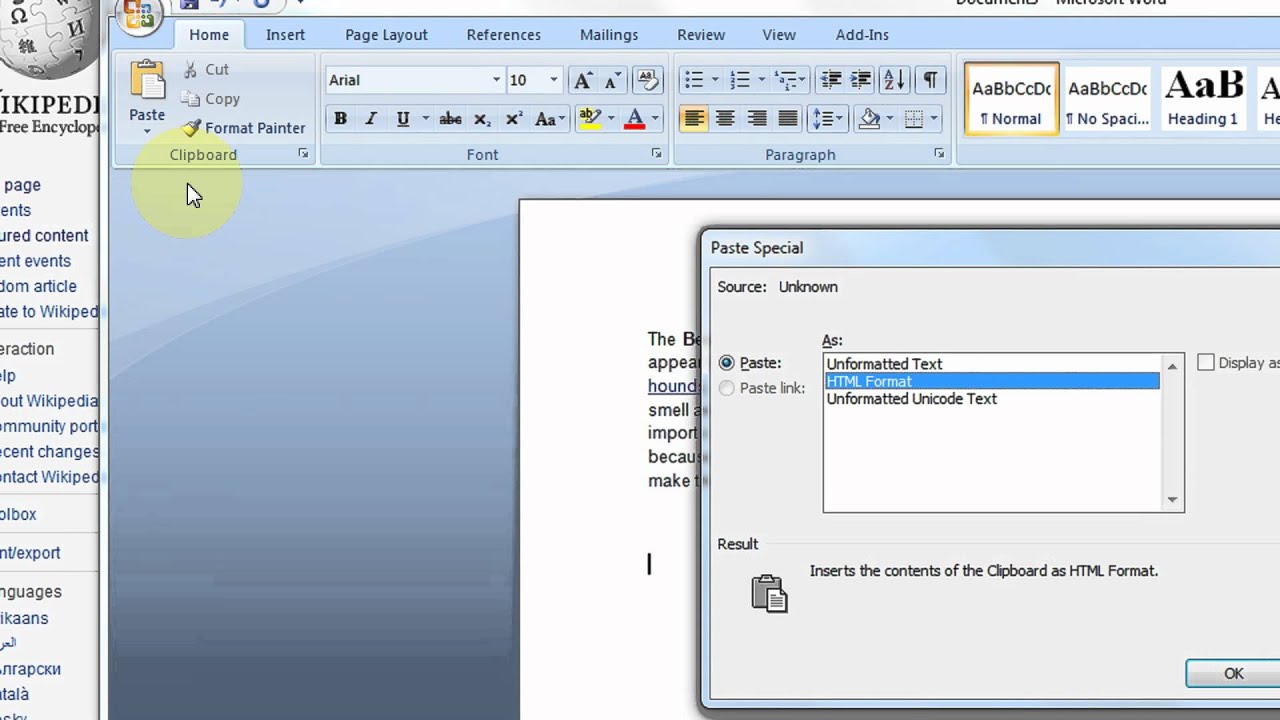Expand the highlight color dropdown arrow
The width and height of the screenshot is (1280, 720).
pos(611,119)
